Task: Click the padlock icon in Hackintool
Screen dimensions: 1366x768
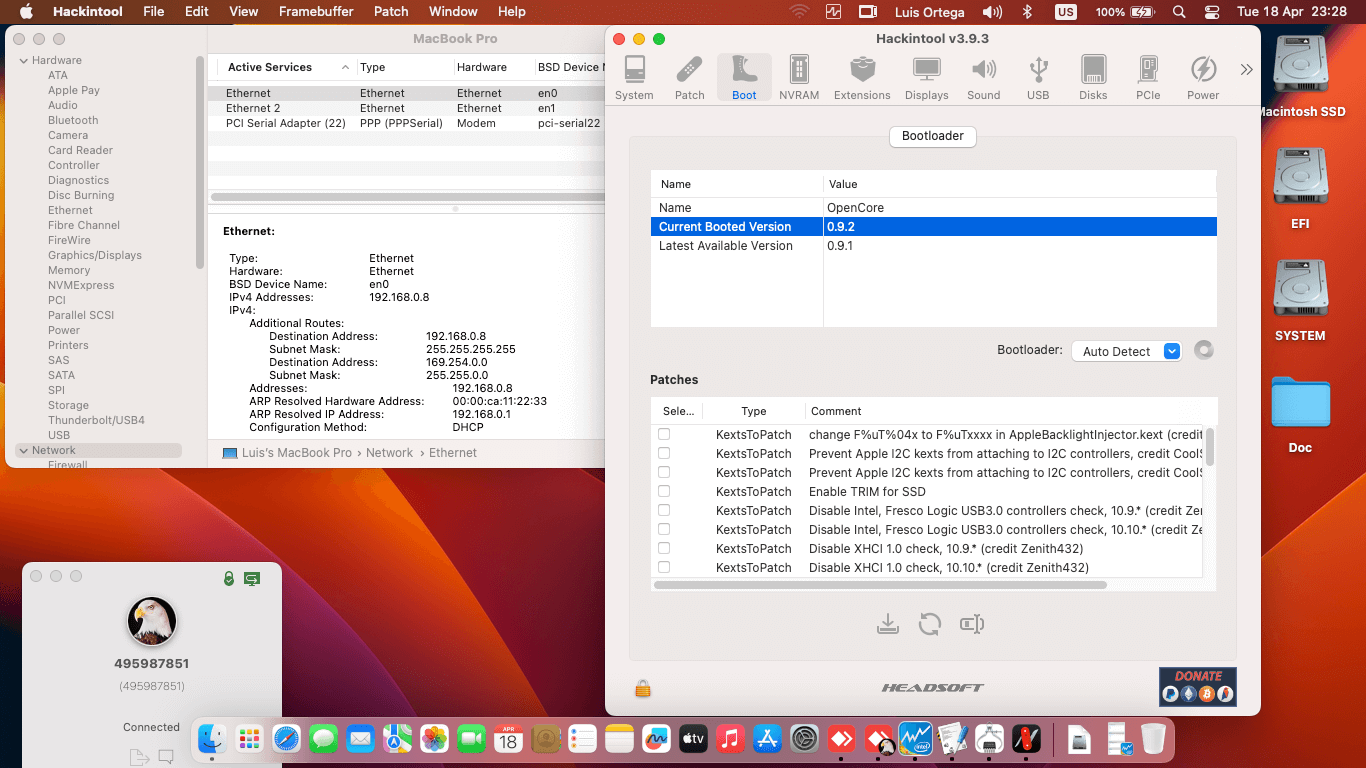Action: point(643,688)
